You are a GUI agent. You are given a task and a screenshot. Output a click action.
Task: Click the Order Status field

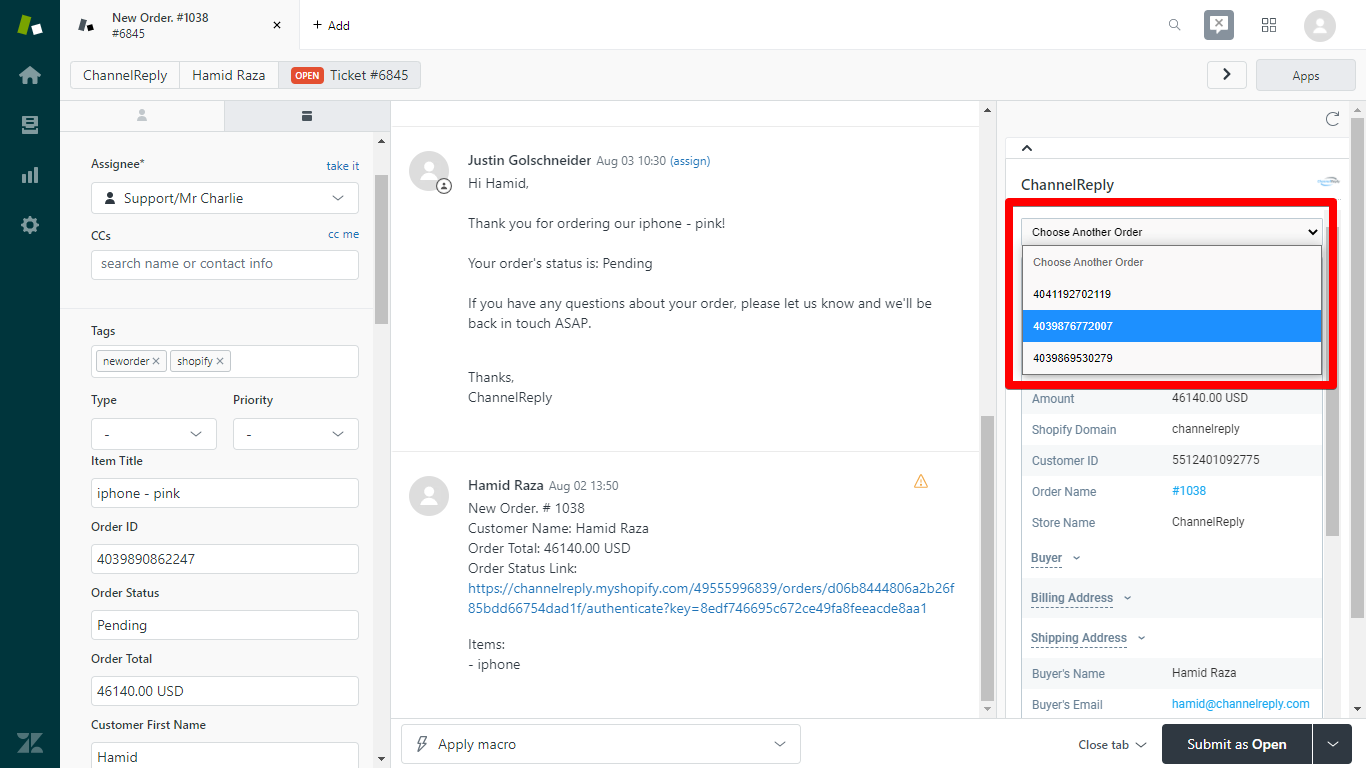pyautogui.click(x=225, y=625)
